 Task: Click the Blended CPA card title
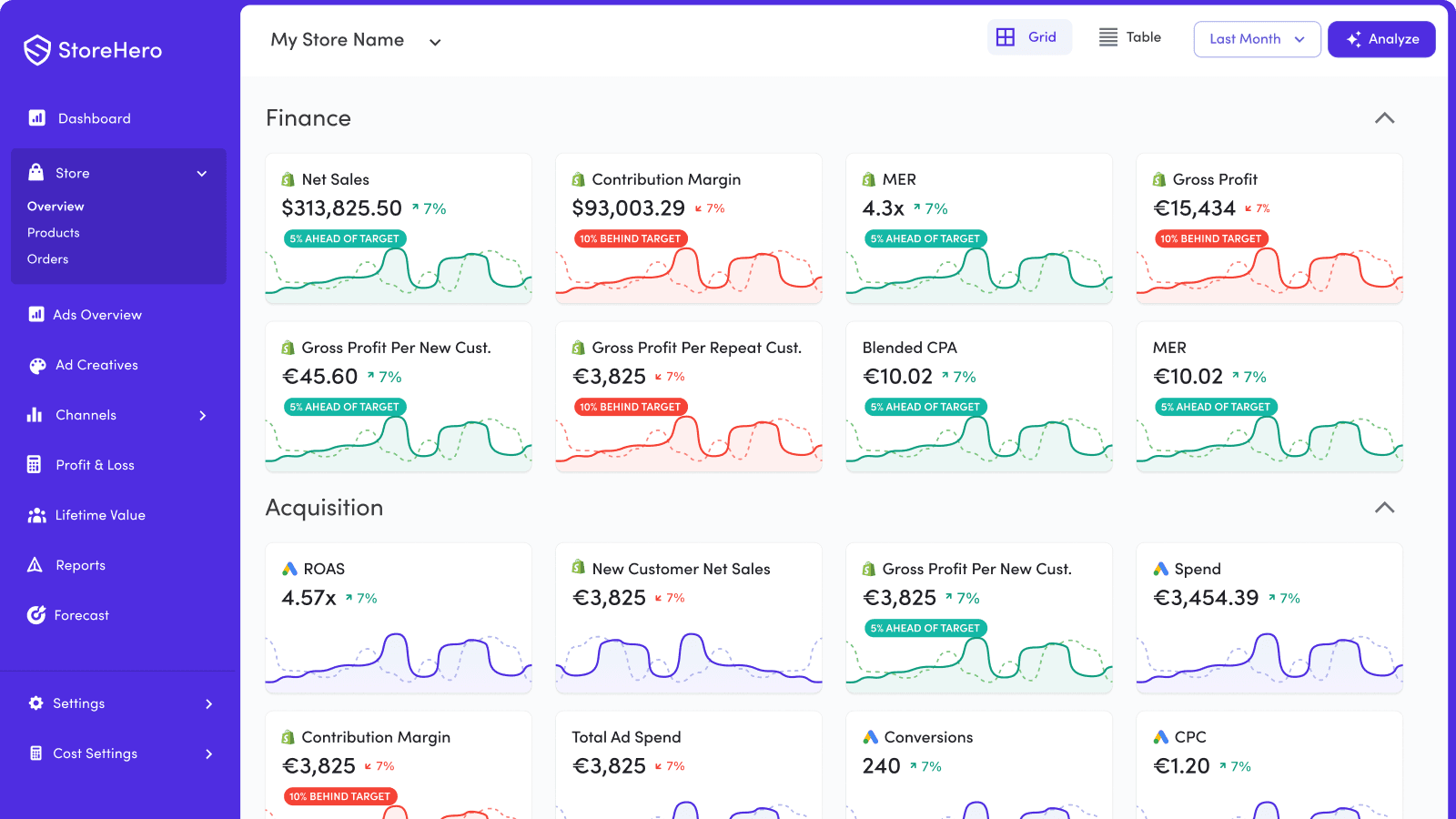(x=910, y=348)
